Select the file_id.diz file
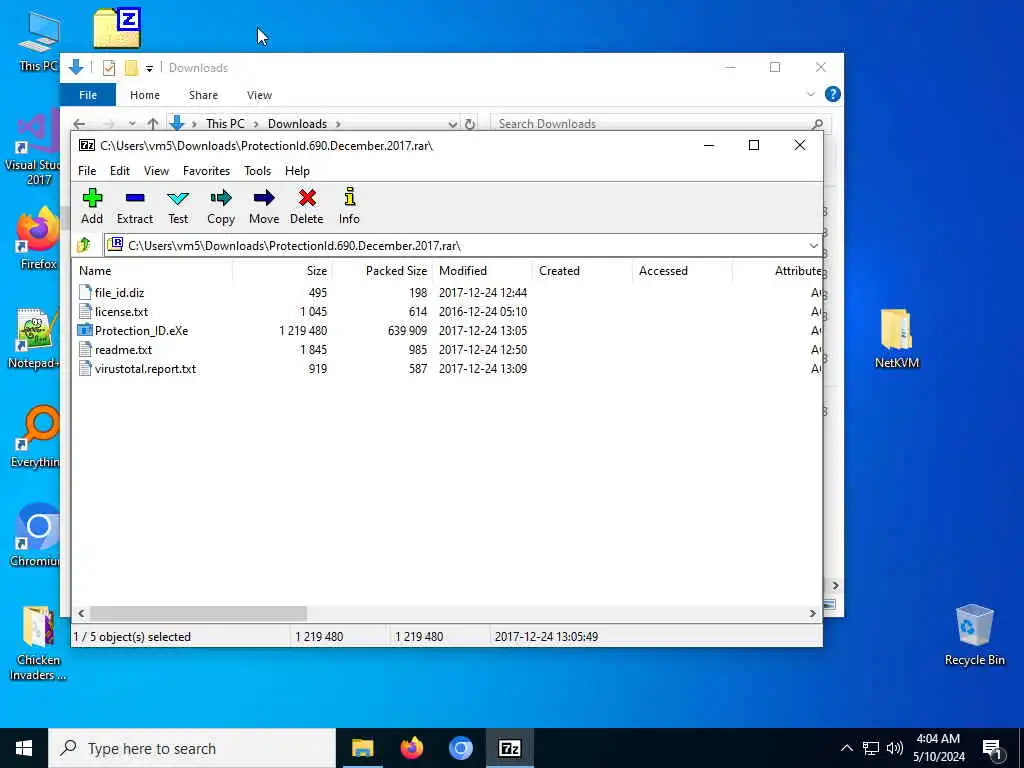The height and width of the screenshot is (768, 1024). [x=119, y=293]
